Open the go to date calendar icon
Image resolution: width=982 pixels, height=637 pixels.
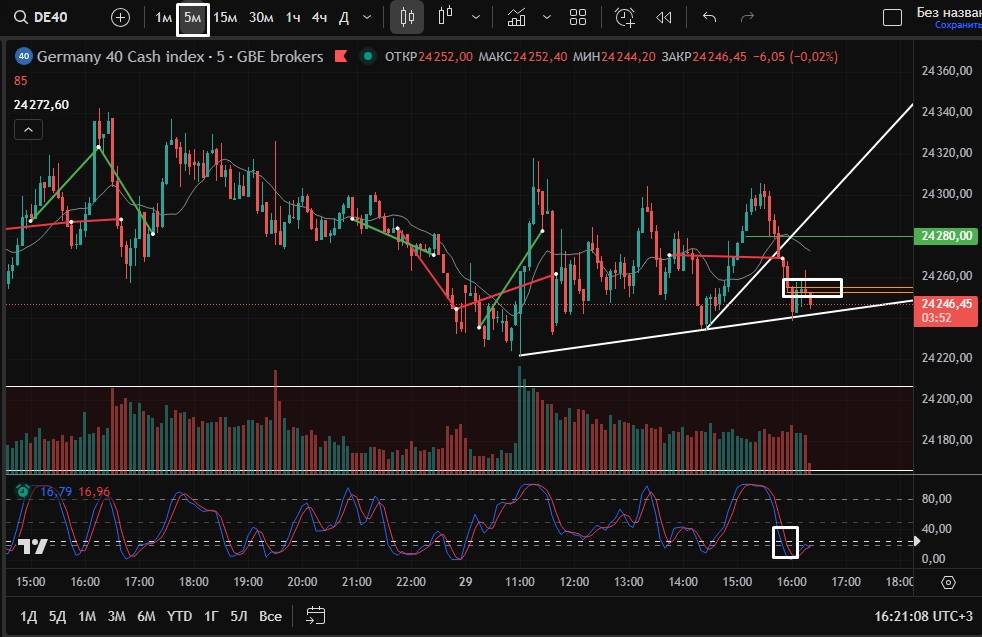point(316,616)
